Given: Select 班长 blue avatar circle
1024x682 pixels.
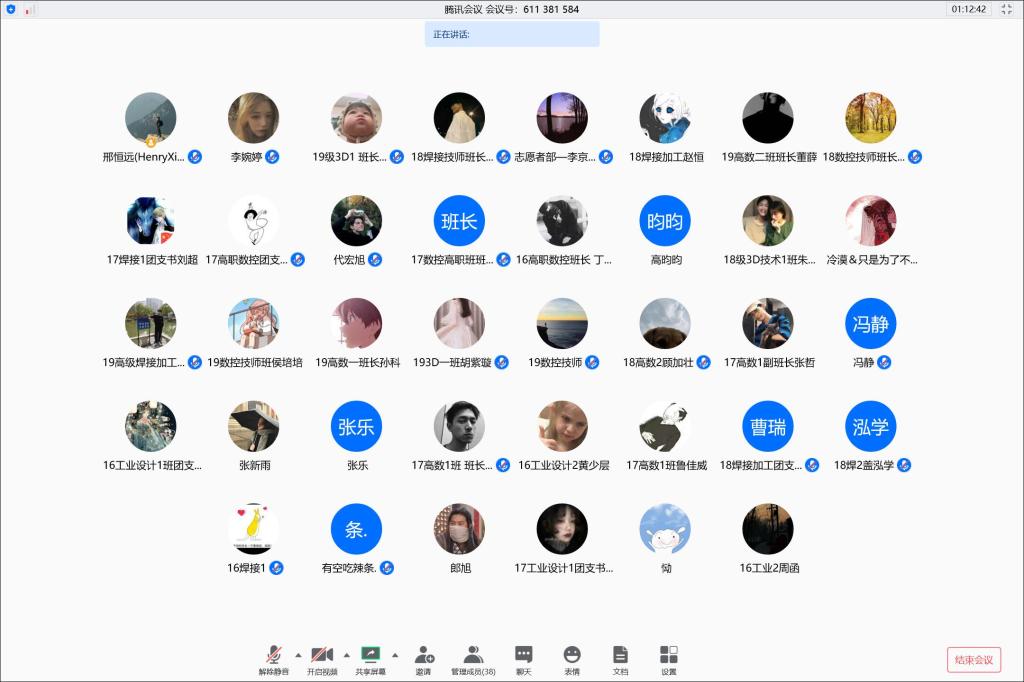Looking at the screenshot, I should point(459,221).
